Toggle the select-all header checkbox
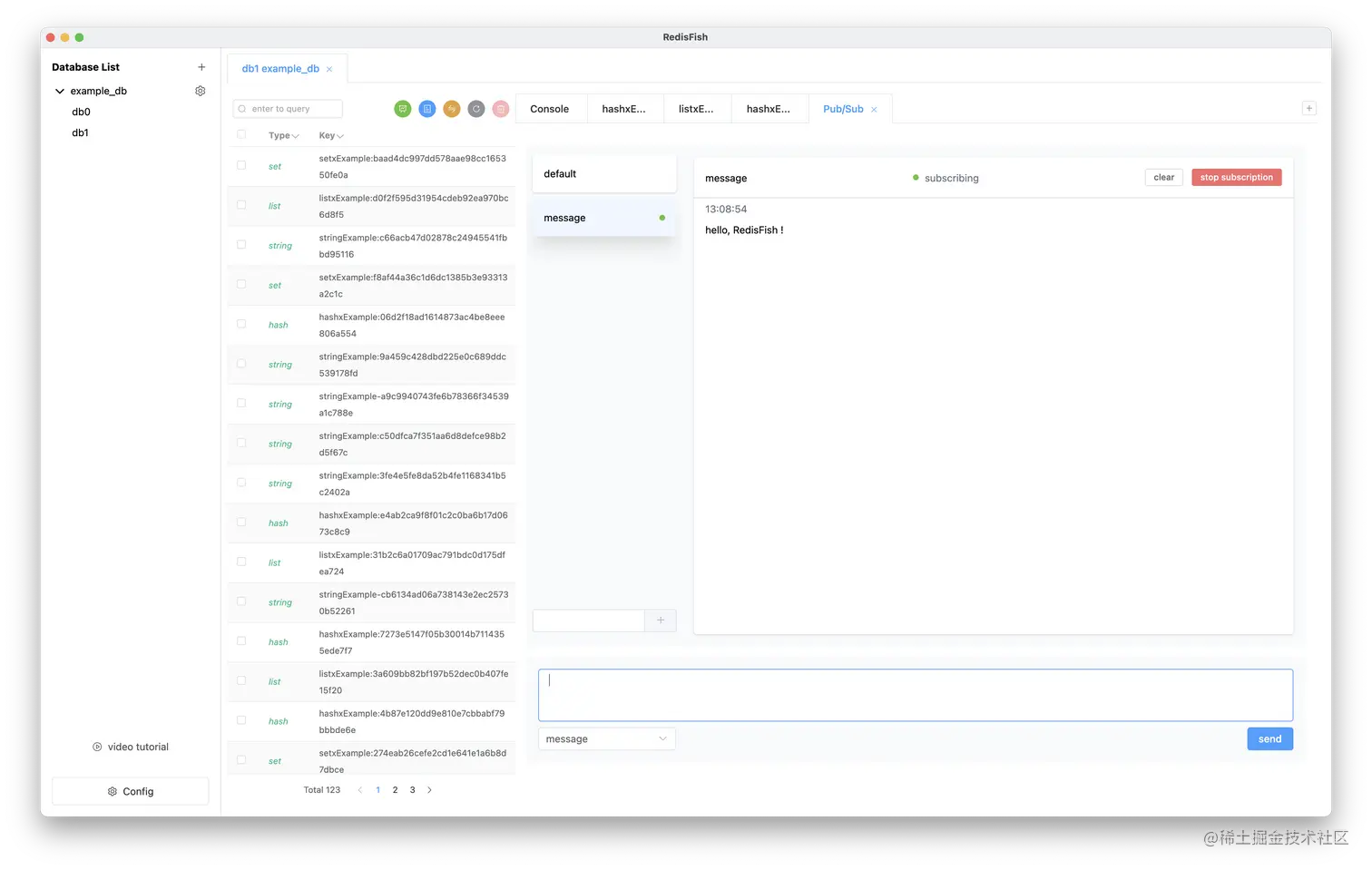 [241, 134]
